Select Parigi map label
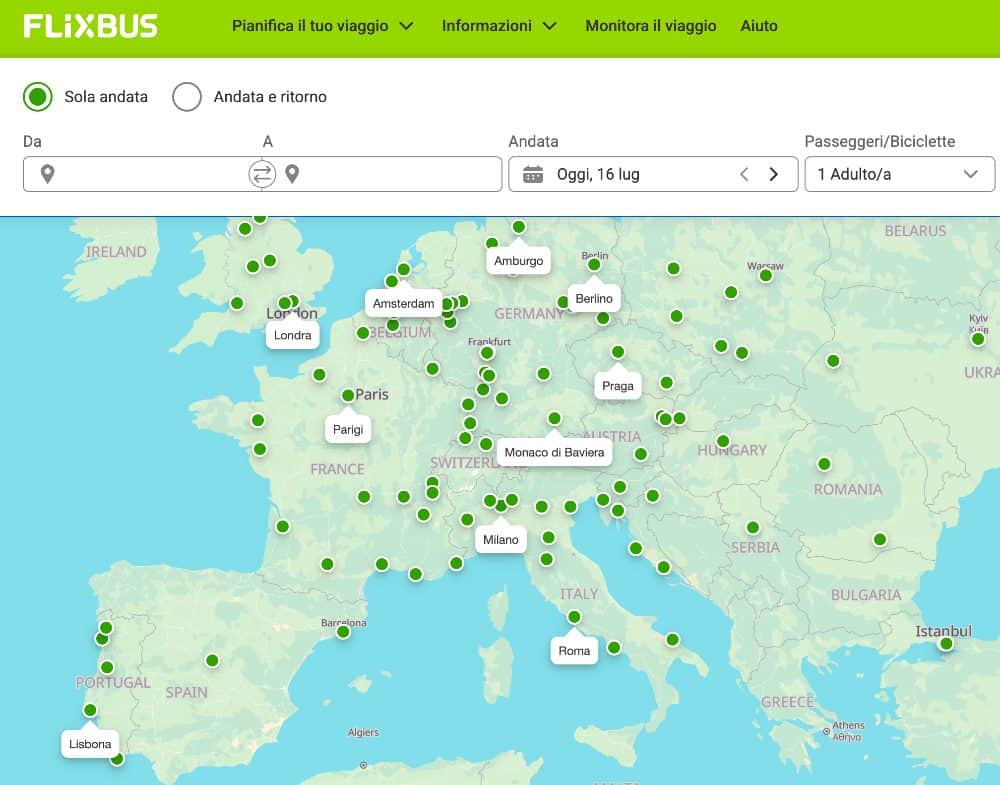The height and width of the screenshot is (785, 1000). coord(348,429)
